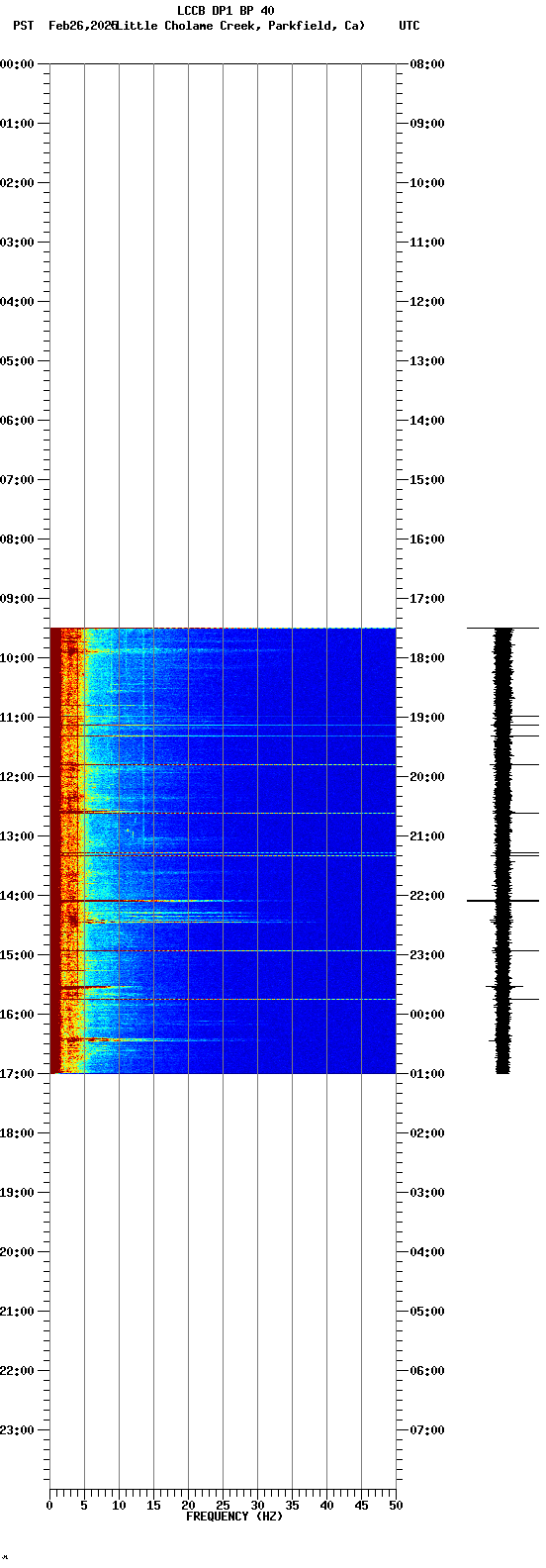Click the '40' frequency axis tick label
This screenshot has height=1568, width=546.
click(326, 1506)
